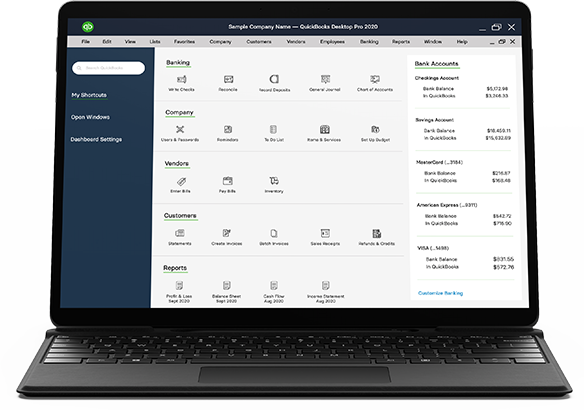Open the Reports menu
The image size is (584, 410).
(x=401, y=42)
